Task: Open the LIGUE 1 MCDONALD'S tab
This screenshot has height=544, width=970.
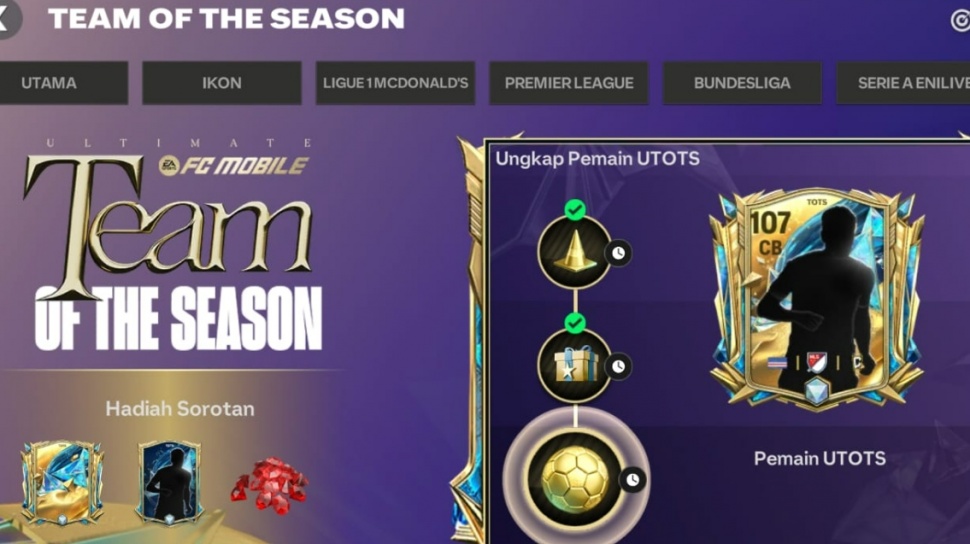Action: [x=395, y=83]
